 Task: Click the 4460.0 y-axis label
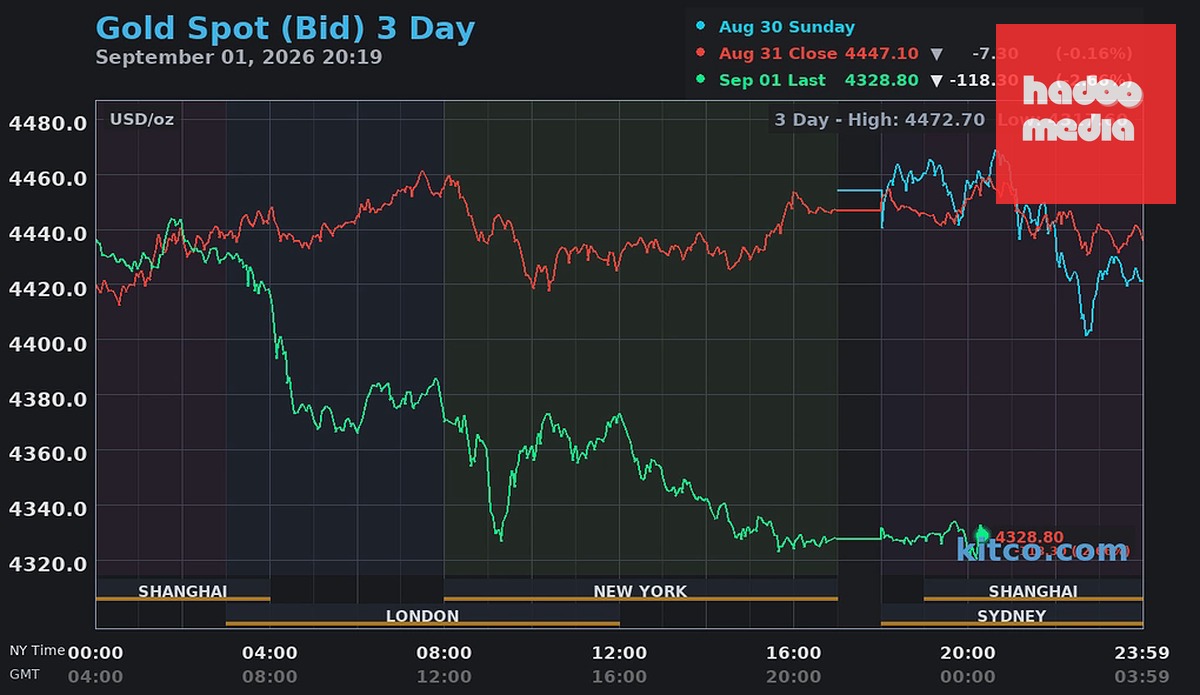[x=47, y=178]
